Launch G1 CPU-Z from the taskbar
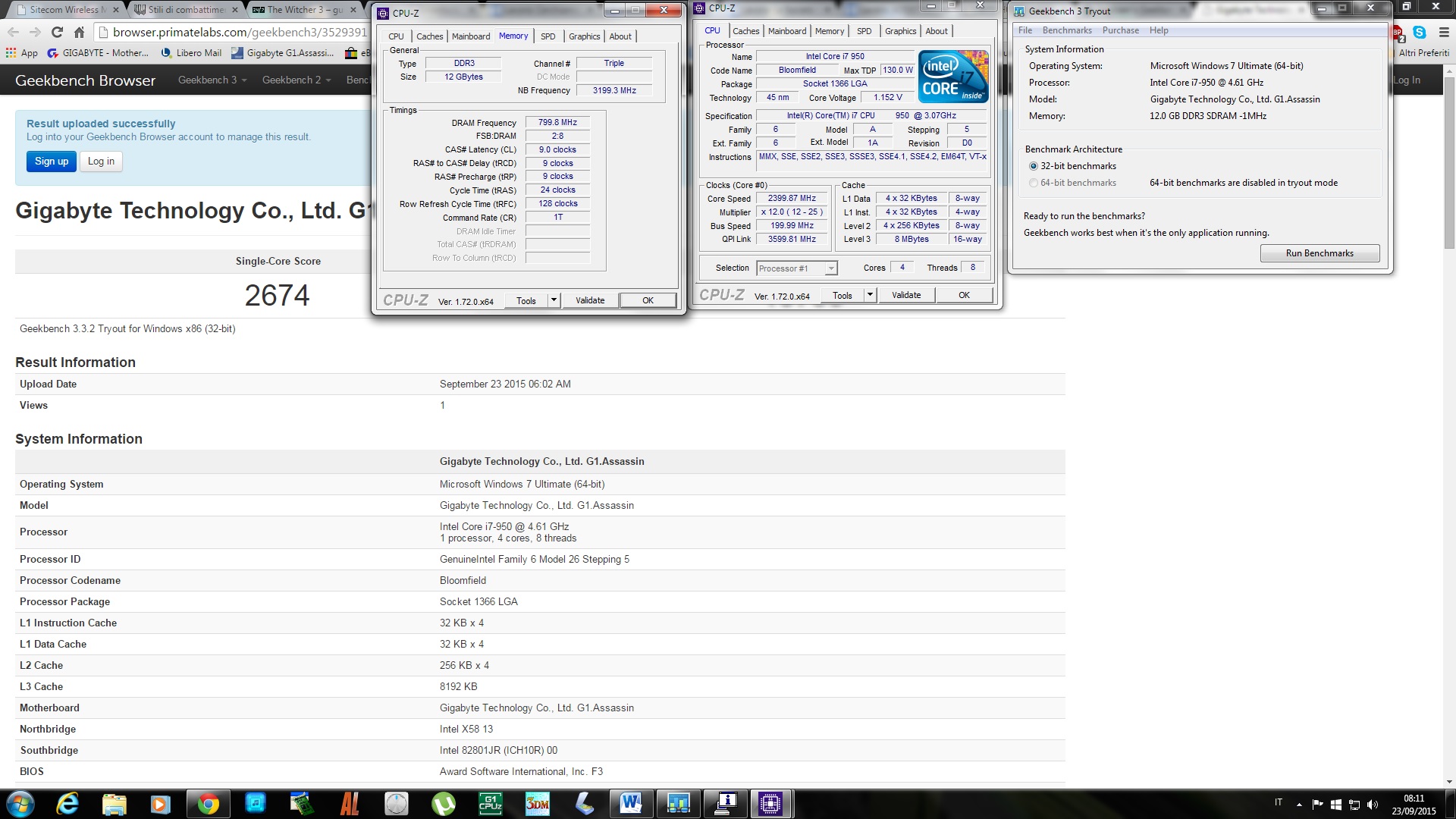1456x819 pixels. click(490, 804)
